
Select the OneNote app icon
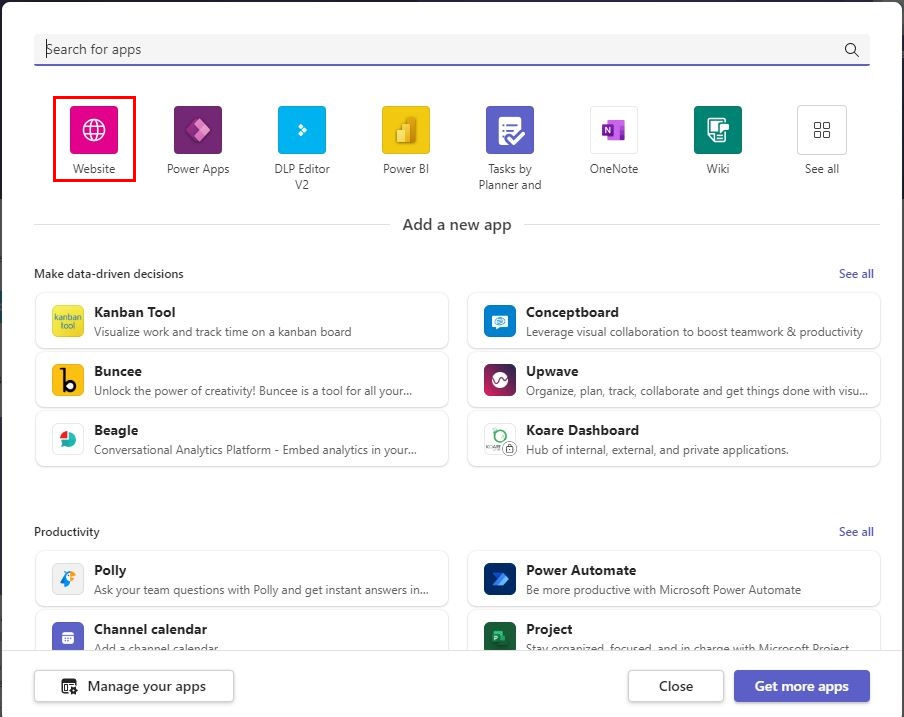tap(614, 130)
